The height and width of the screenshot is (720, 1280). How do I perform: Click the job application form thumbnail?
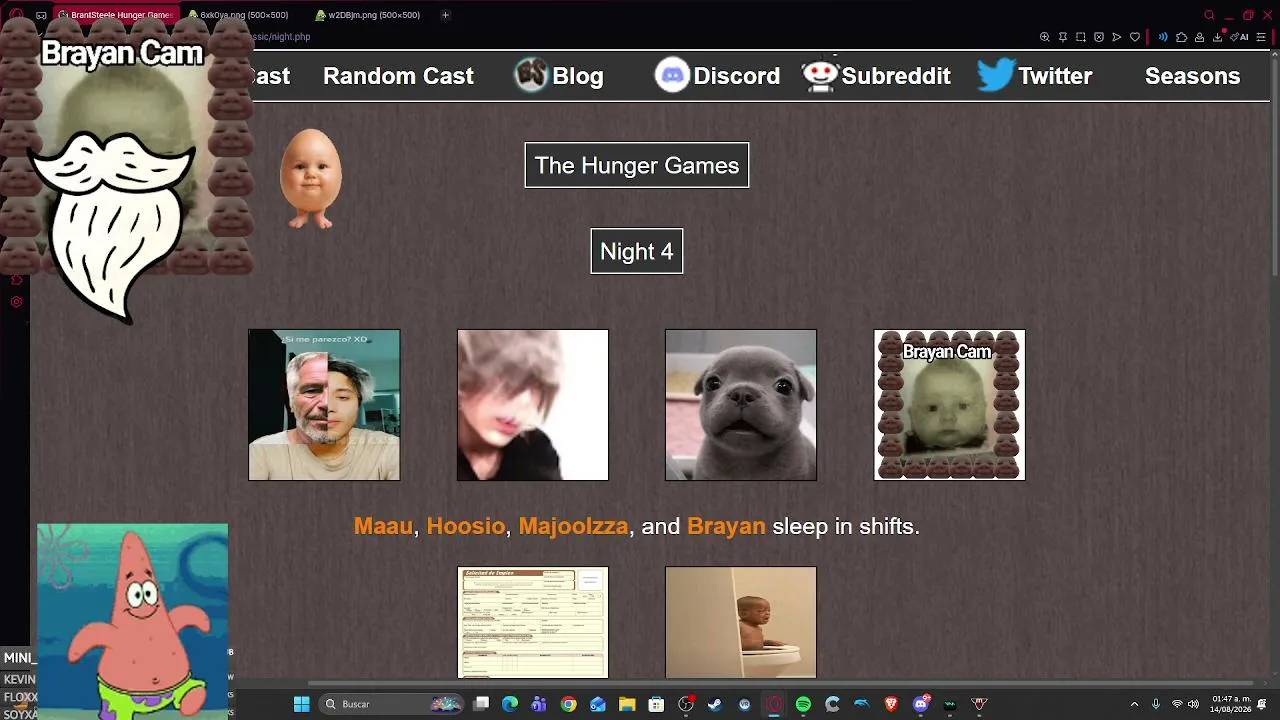point(533,623)
